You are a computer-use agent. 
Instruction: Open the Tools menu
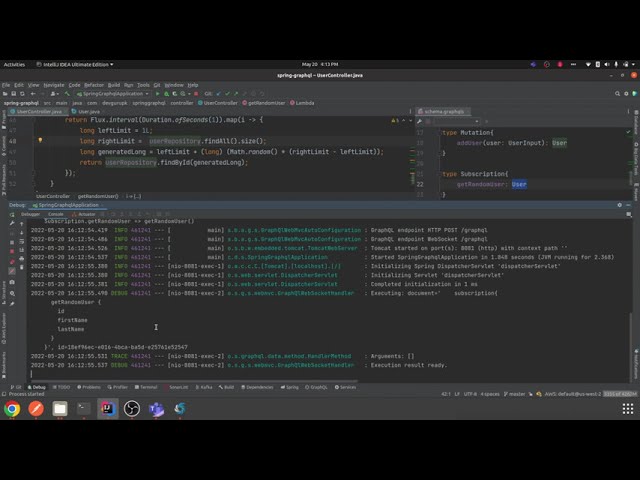pyautogui.click(x=143, y=85)
